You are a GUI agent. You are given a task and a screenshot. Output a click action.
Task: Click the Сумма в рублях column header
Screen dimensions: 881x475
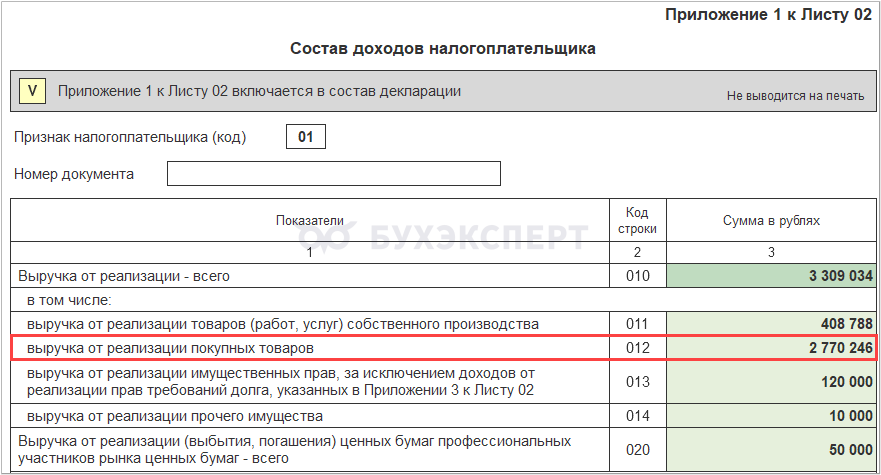pos(771,220)
